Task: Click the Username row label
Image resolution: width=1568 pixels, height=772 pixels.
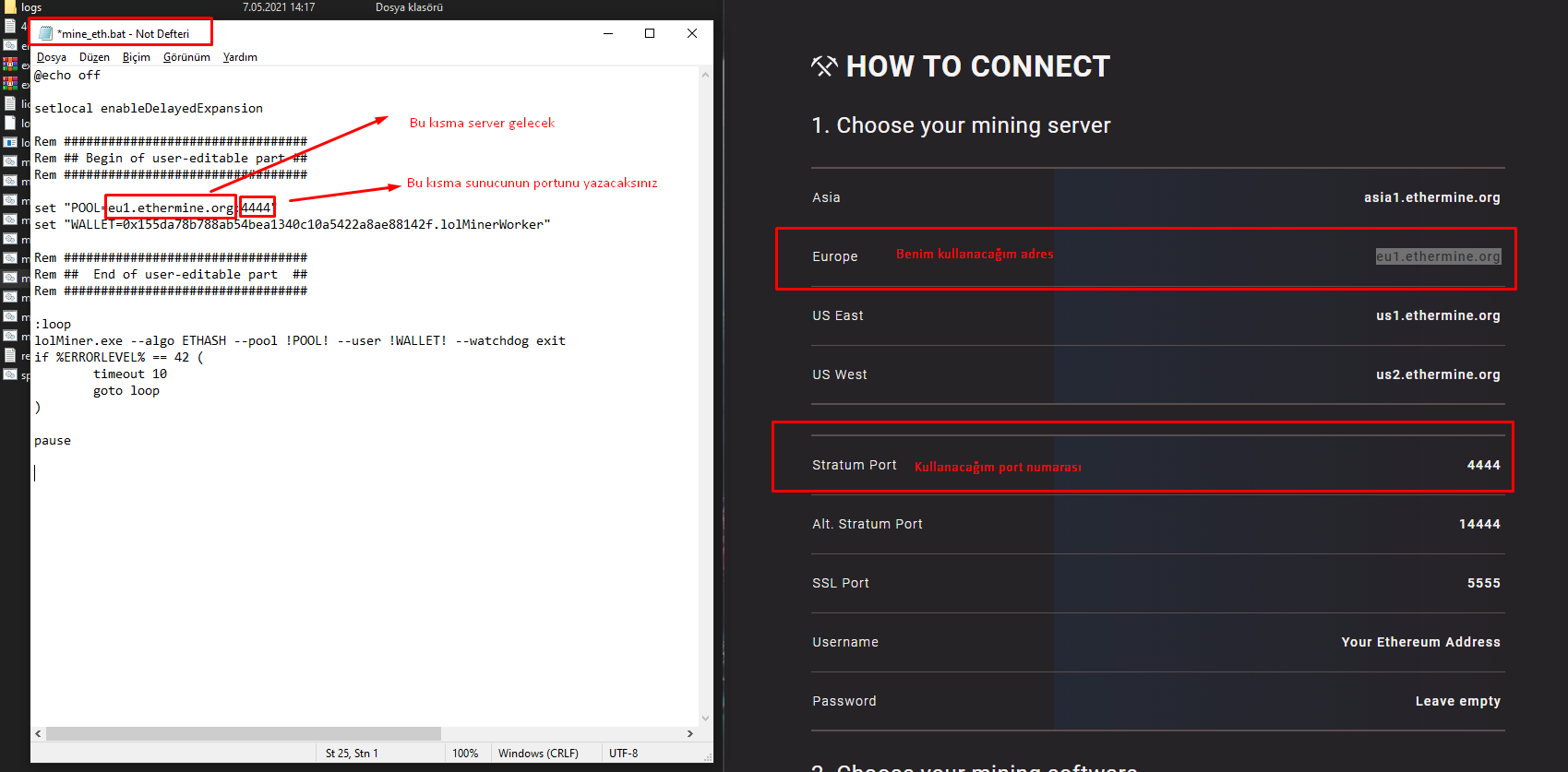Action: click(x=845, y=642)
